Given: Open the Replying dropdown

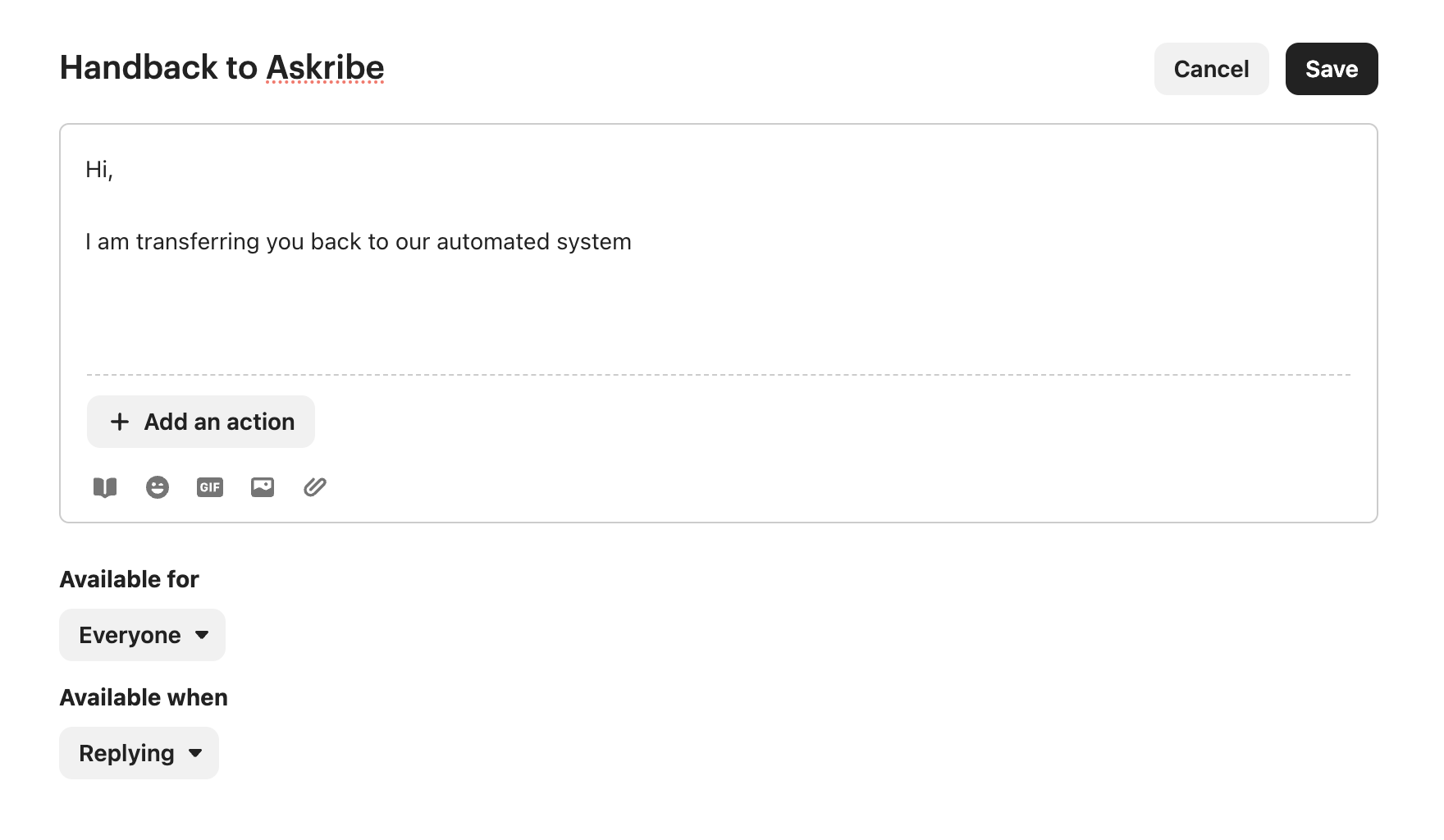Looking at the screenshot, I should coord(139,753).
